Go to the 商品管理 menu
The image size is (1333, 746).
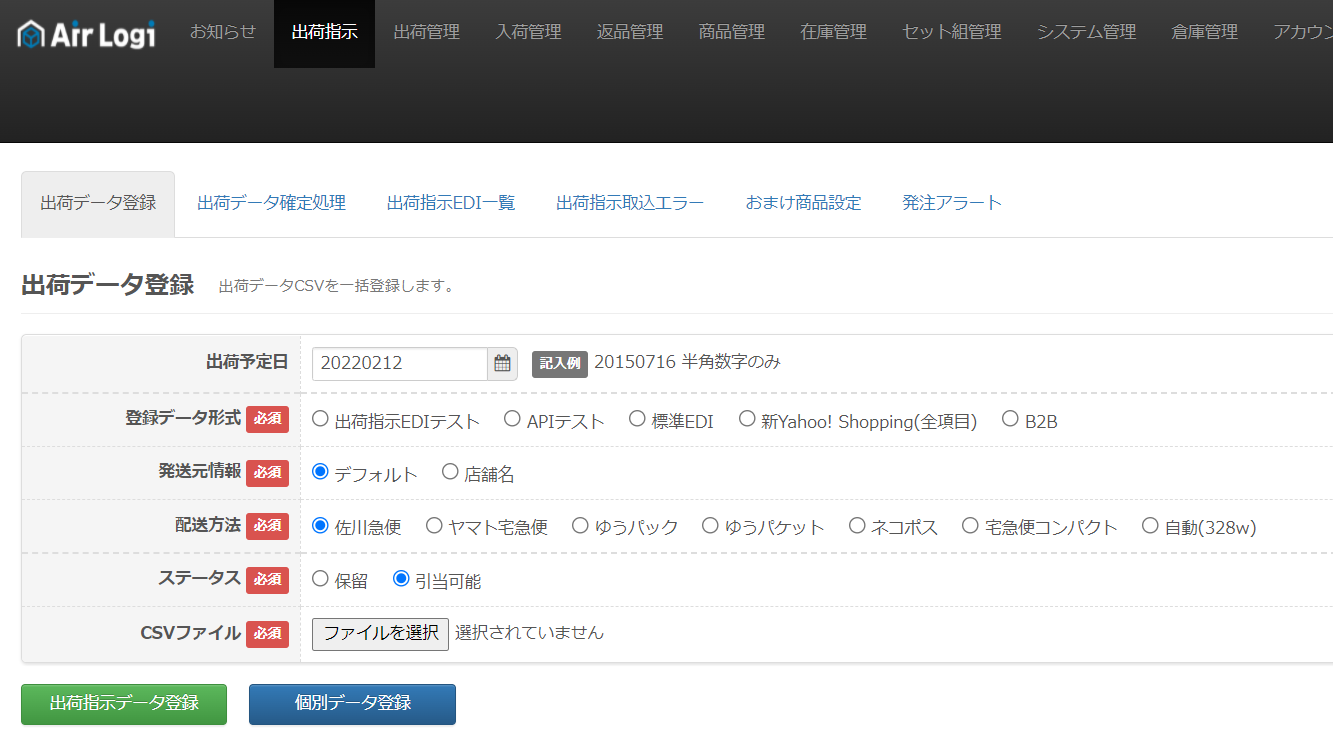pyautogui.click(x=732, y=32)
